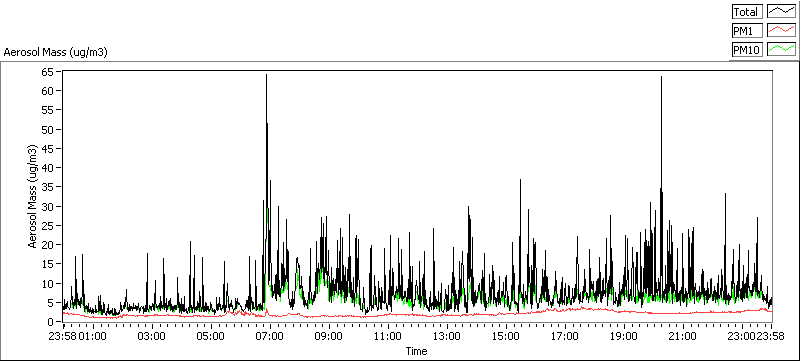Click the 21:00 time axis tick label
This screenshot has width=800, height=361.
coord(683,337)
